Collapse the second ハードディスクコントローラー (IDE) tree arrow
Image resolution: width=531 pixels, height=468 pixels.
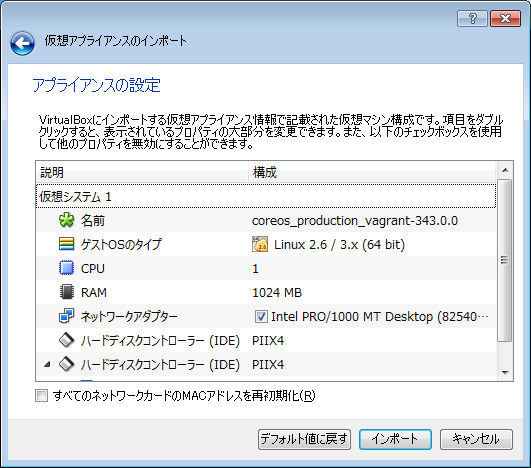(x=47, y=364)
